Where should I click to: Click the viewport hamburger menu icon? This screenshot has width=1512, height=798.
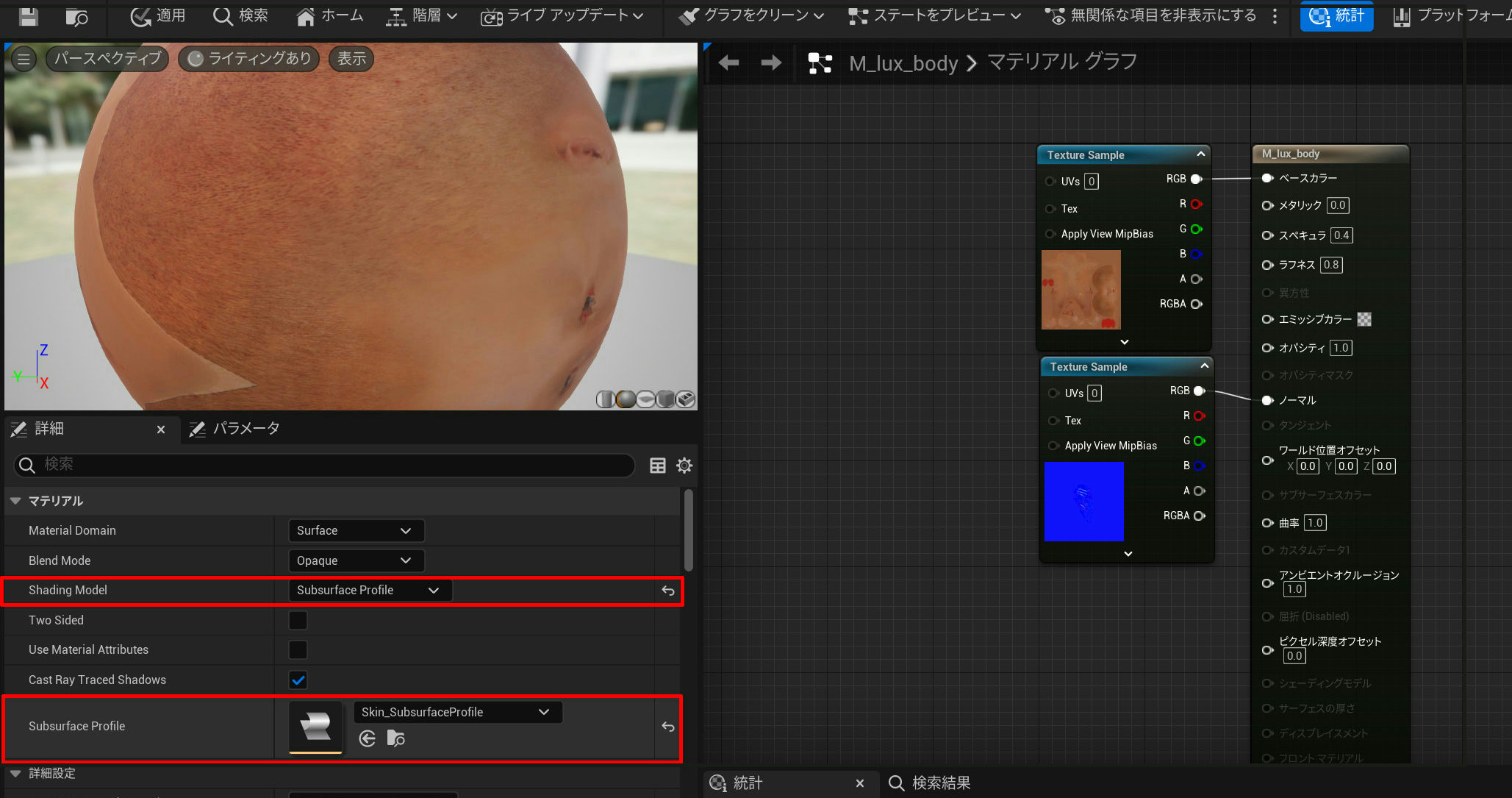pos(24,59)
